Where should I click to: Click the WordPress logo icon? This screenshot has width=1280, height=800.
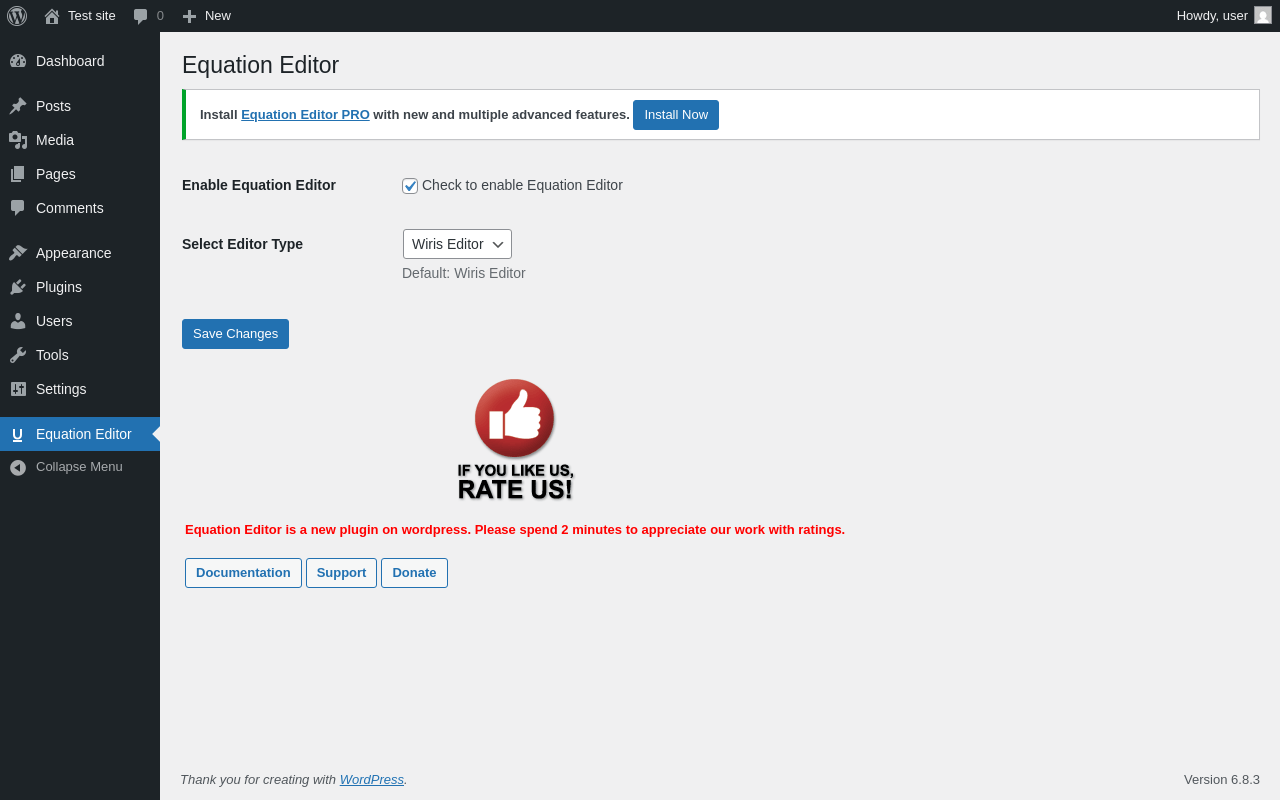tap(17, 16)
